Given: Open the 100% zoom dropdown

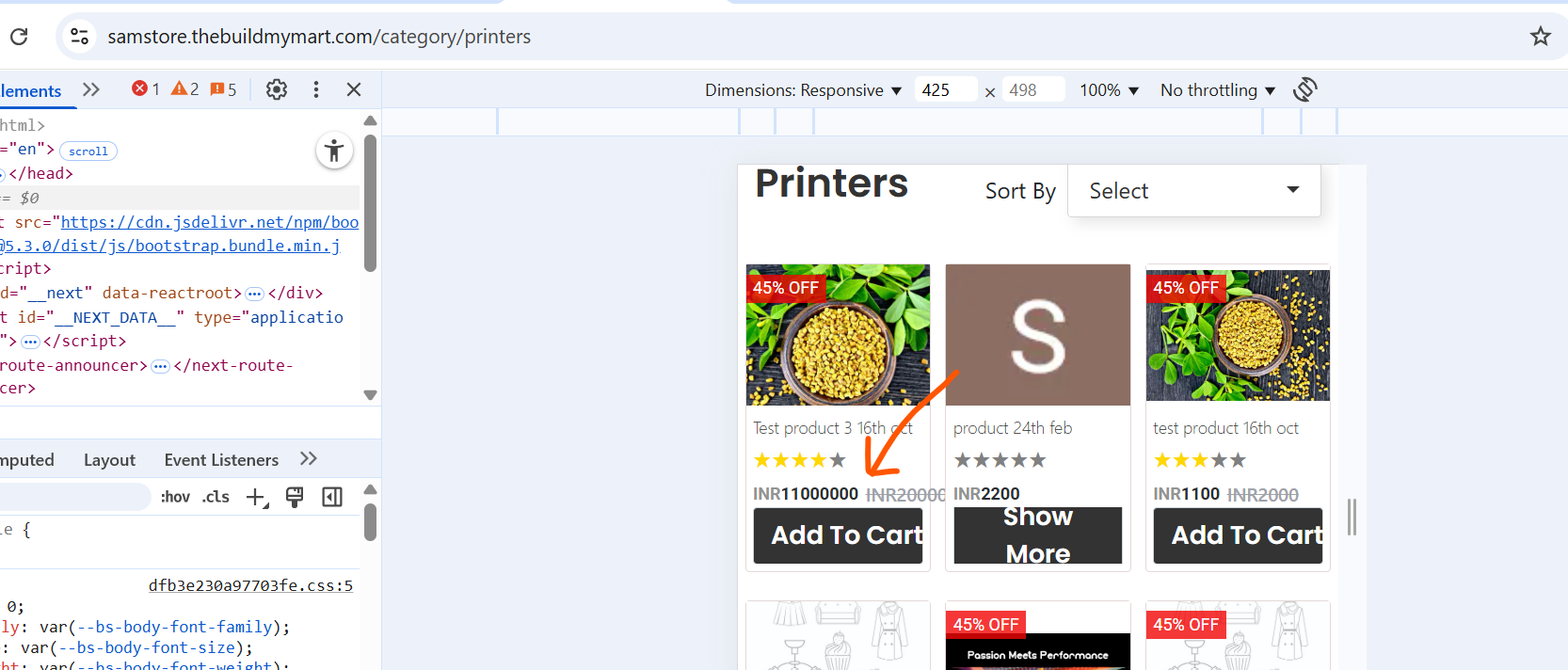Looking at the screenshot, I should click(1109, 90).
